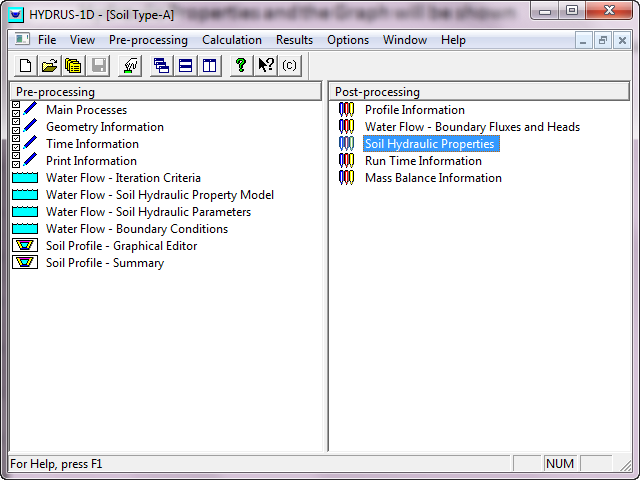The image size is (640, 480).
Task: Click the Cascade windows toolbar icon
Action: (x=161, y=66)
